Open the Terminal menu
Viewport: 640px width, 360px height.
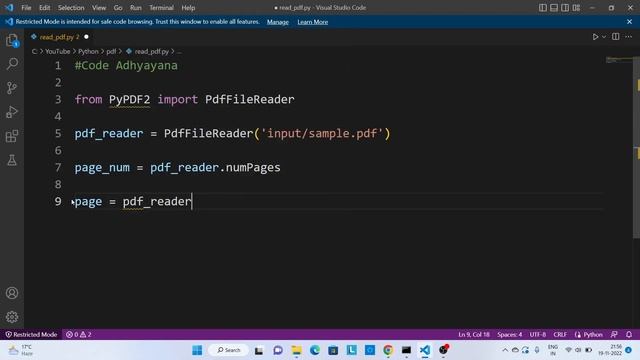pyautogui.click(x=161, y=8)
